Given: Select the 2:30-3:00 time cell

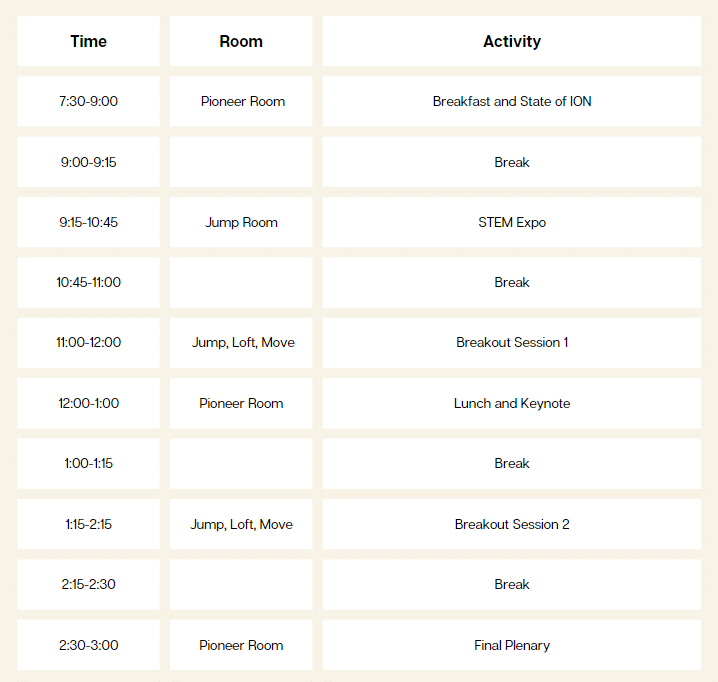Looking at the screenshot, I should point(88,645).
